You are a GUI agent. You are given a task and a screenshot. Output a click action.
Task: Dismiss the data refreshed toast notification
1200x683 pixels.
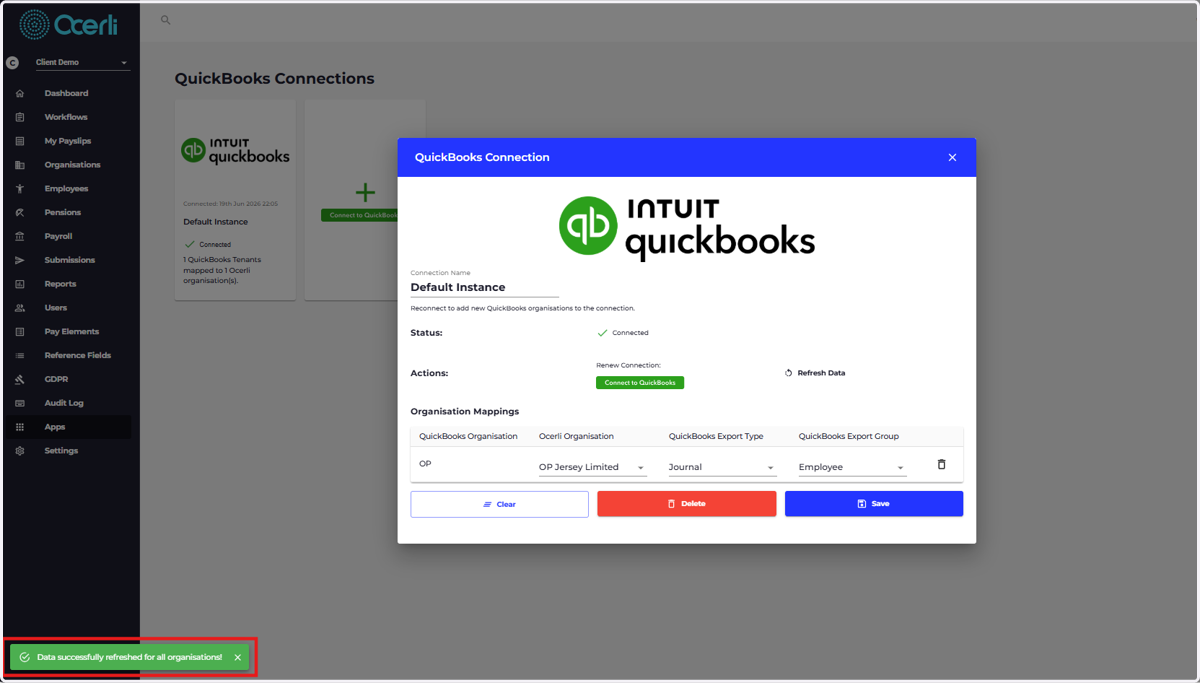point(238,657)
